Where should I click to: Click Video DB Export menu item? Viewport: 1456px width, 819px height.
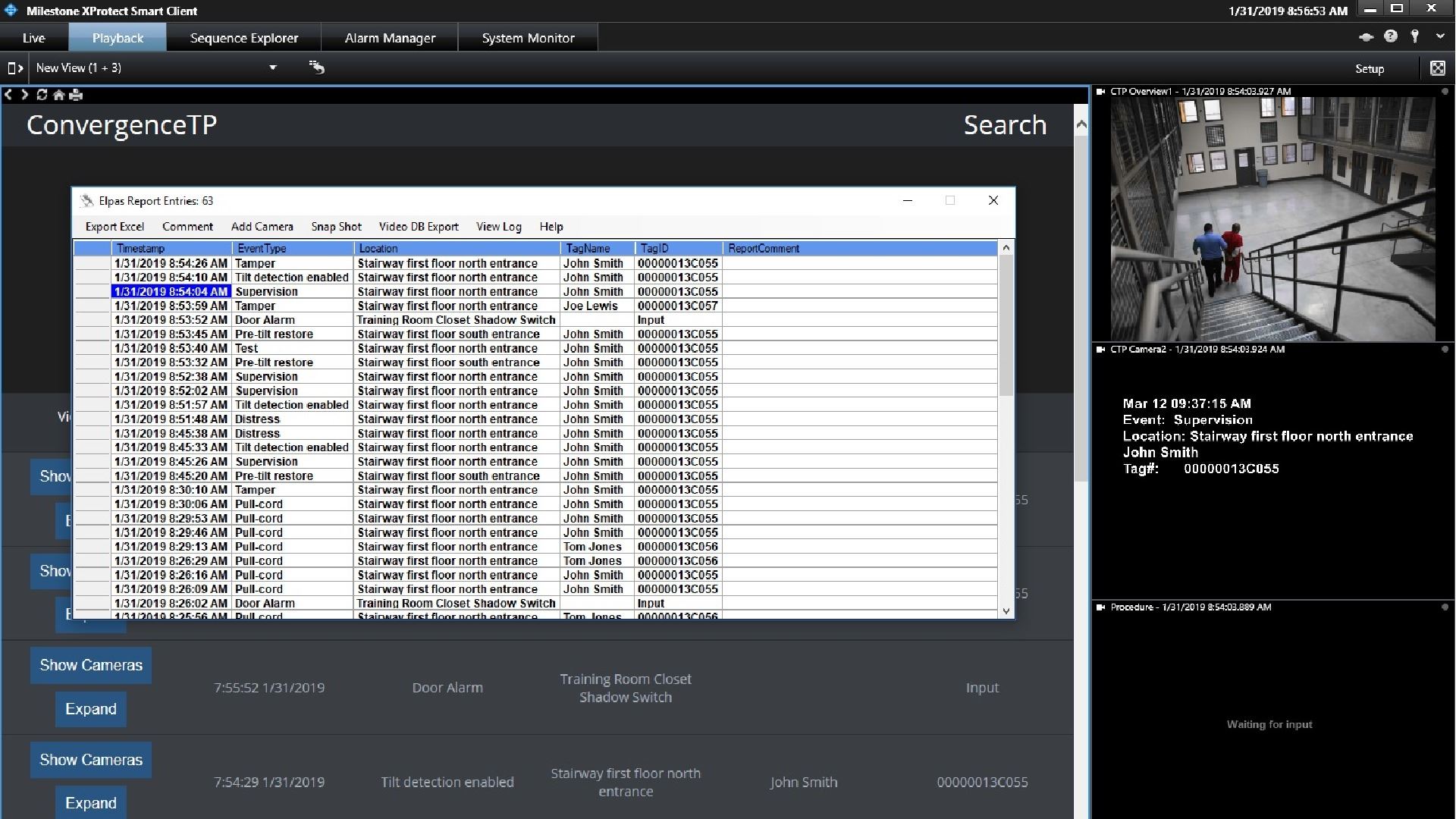coord(419,227)
